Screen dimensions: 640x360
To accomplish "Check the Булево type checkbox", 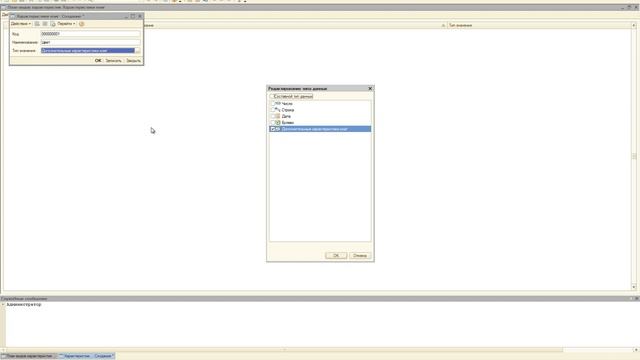I will (272, 122).
